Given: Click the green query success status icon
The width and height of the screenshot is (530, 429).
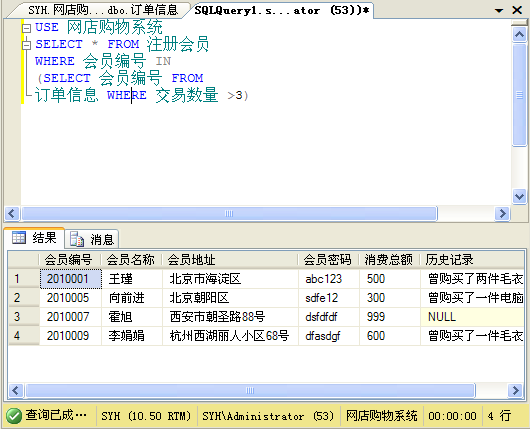Looking at the screenshot, I should 14,416.
